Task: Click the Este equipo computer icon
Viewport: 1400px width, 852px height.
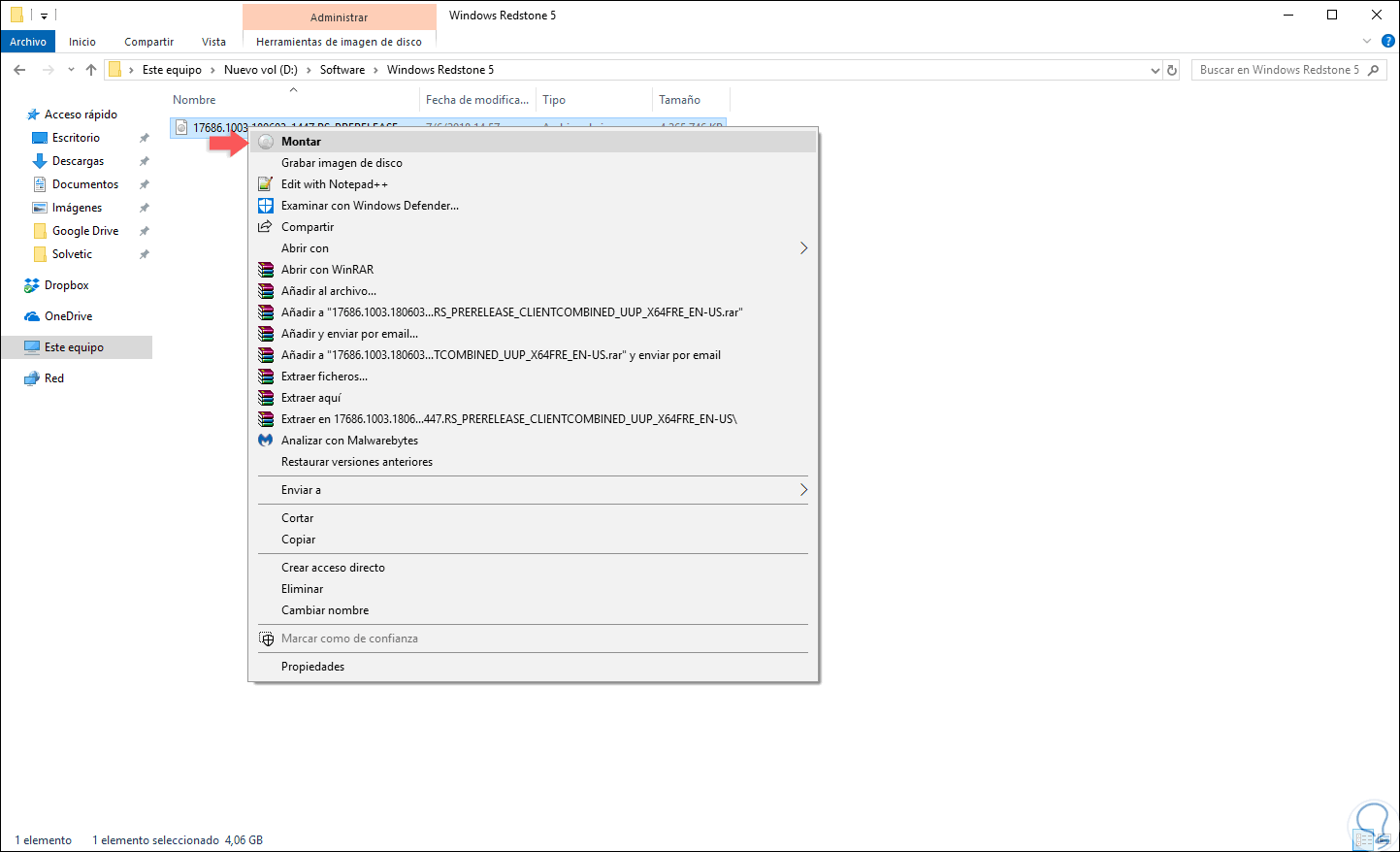Action: click(32, 347)
